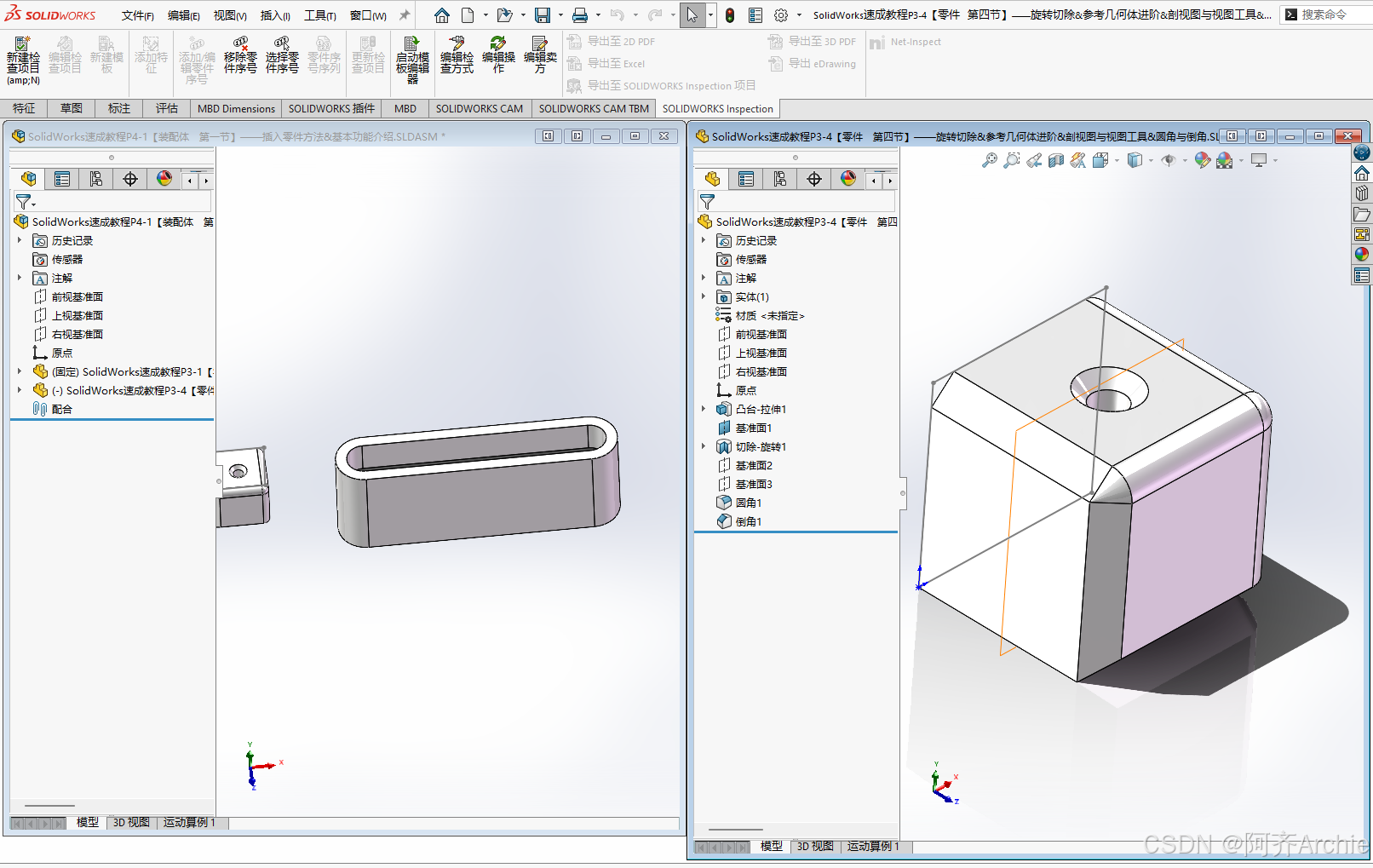Click the Save icon in the top toolbar
Image resolution: width=1373 pixels, height=868 pixels.
[x=543, y=15]
